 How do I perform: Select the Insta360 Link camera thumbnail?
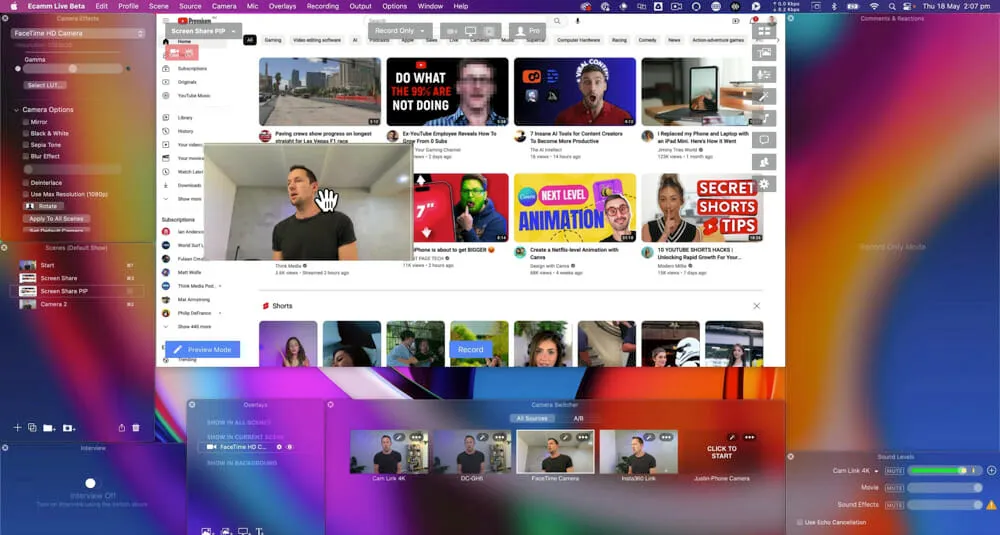coord(641,454)
